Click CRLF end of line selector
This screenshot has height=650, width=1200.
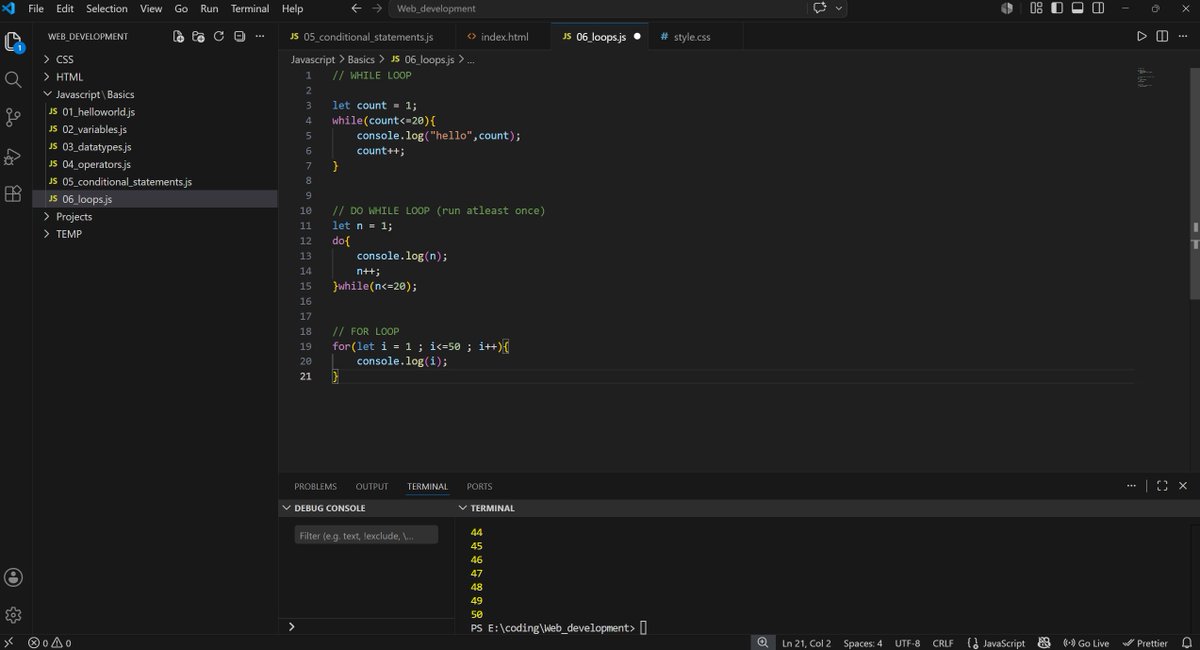click(943, 643)
